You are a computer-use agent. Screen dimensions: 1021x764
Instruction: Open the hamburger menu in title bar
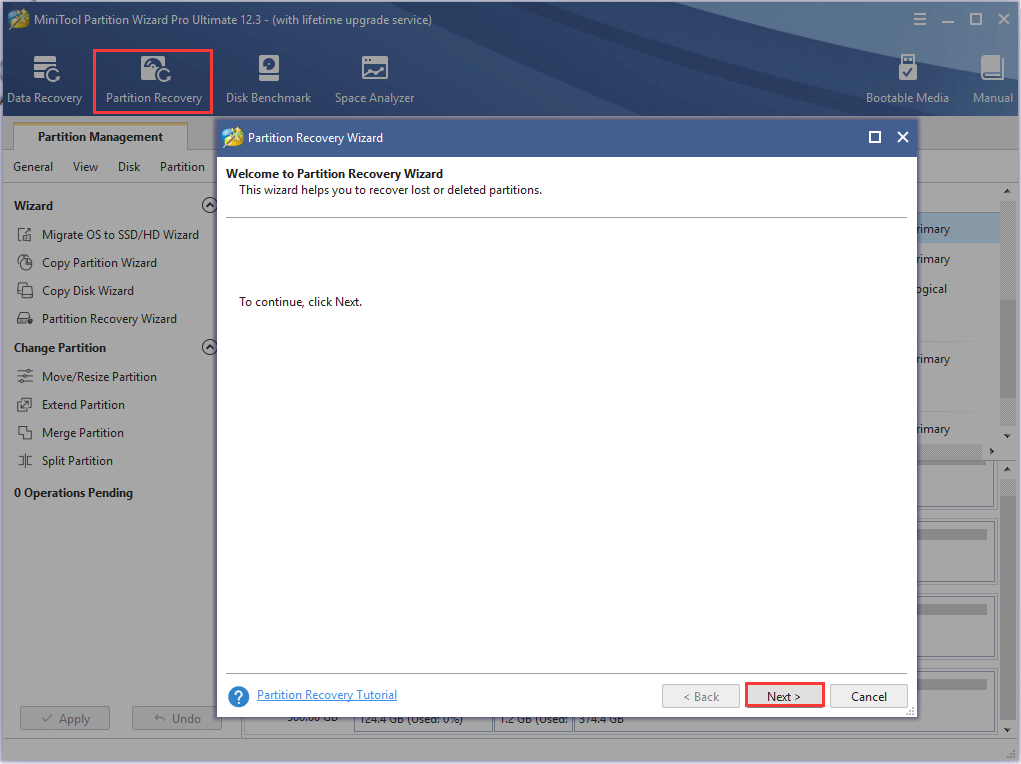(918, 18)
